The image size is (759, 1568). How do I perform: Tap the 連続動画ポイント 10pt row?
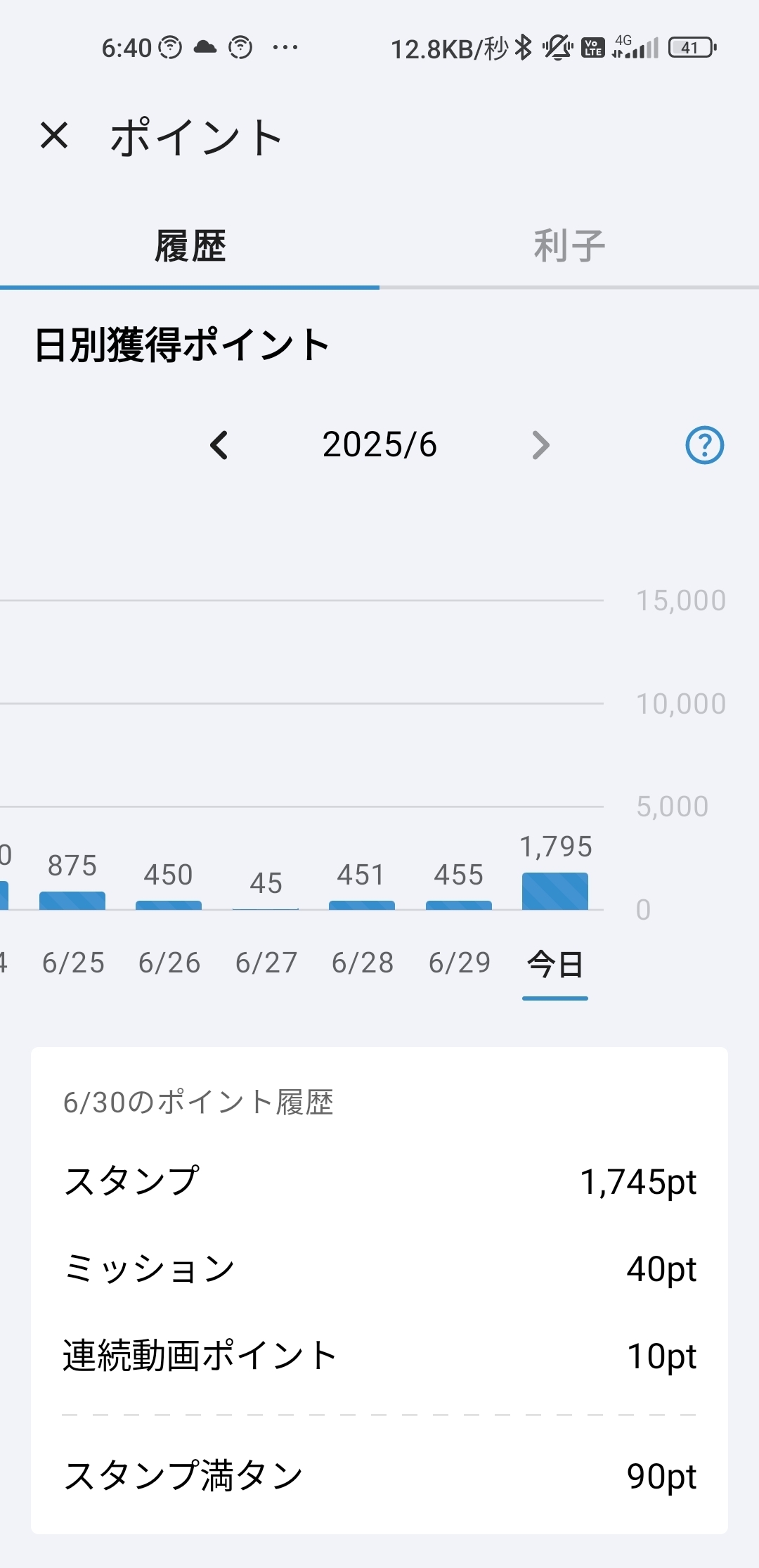379,1356
